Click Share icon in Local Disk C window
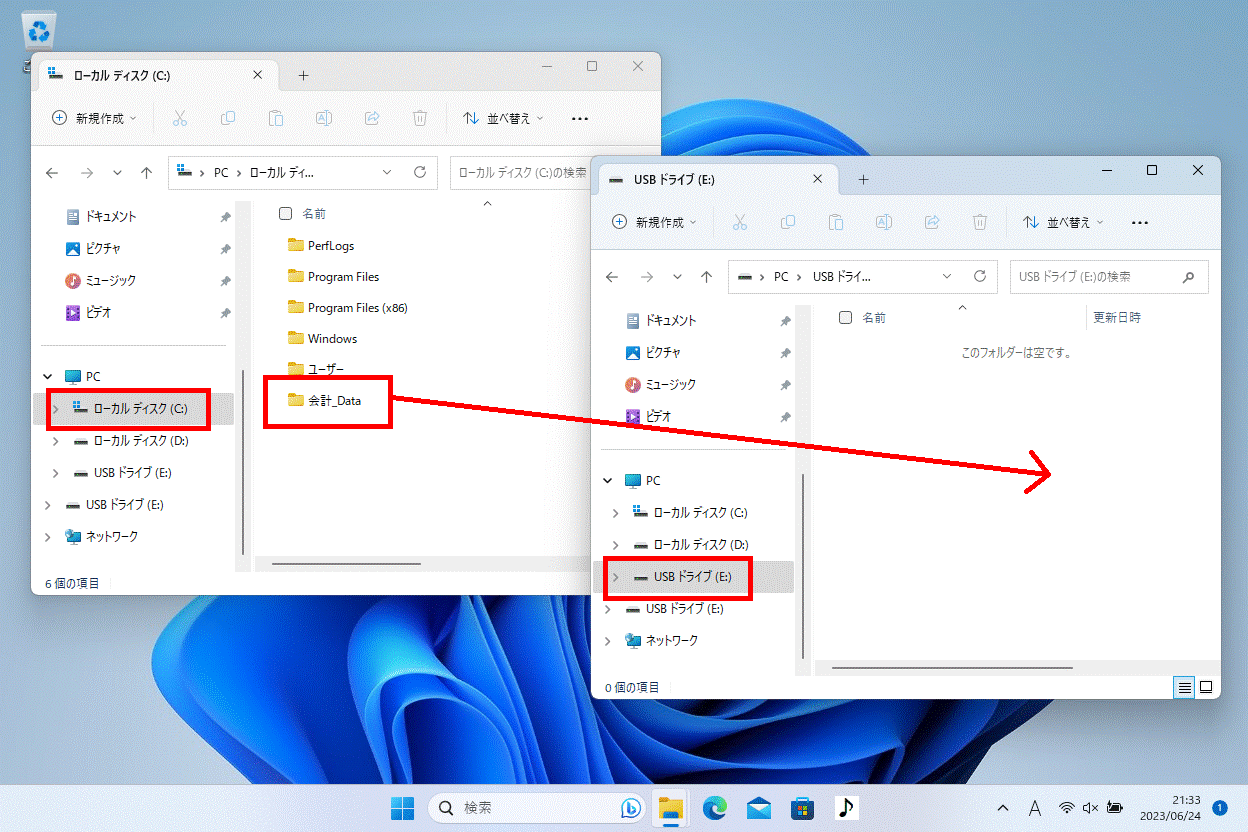Image resolution: width=1248 pixels, height=832 pixels. (x=372, y=118)
